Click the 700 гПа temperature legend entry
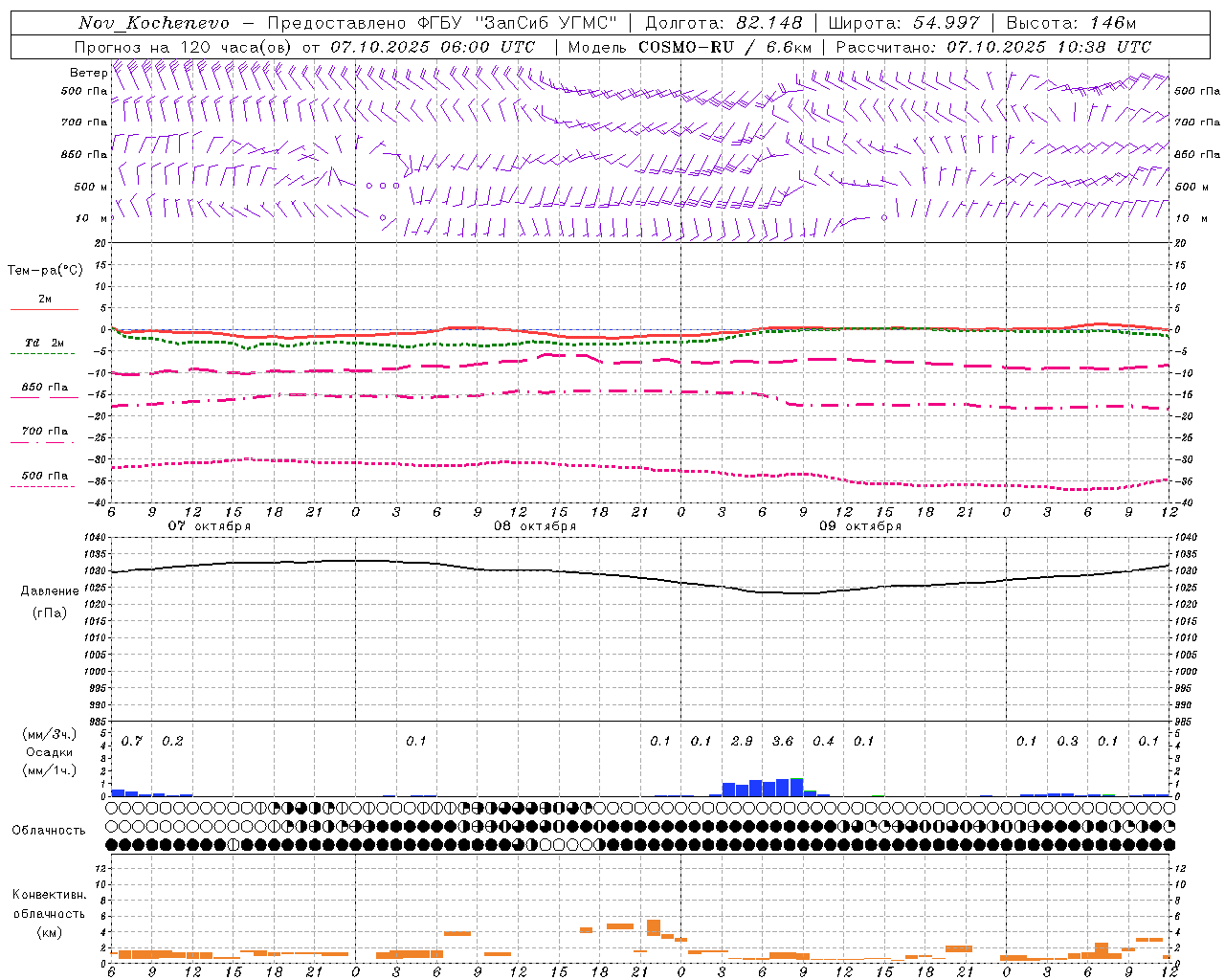 45,432
